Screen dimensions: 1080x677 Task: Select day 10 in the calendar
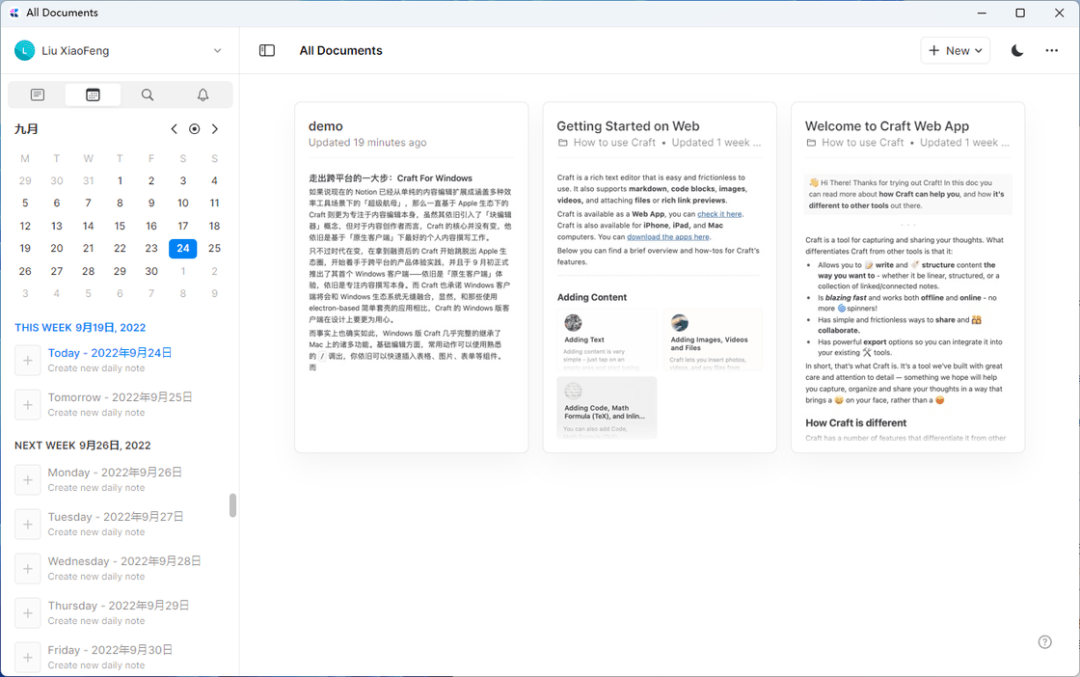tap(183, 203)
